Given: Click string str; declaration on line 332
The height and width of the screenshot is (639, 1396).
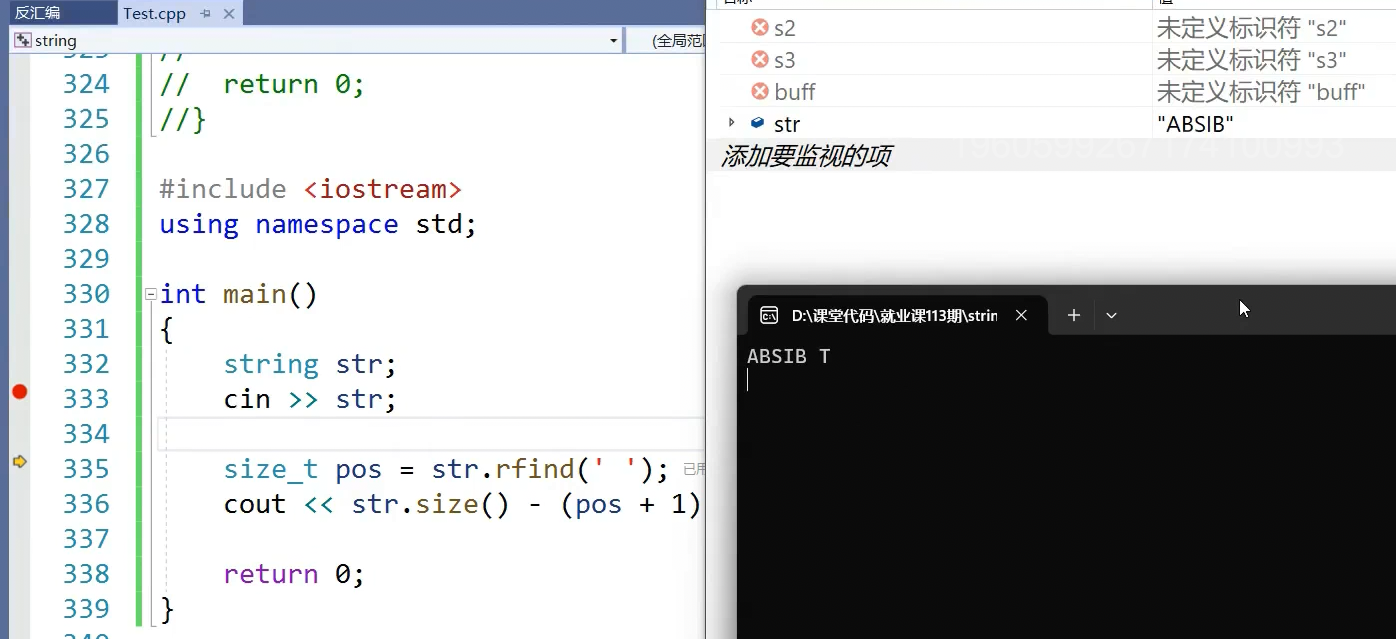Looking at the screenshot, I should 310,364.
